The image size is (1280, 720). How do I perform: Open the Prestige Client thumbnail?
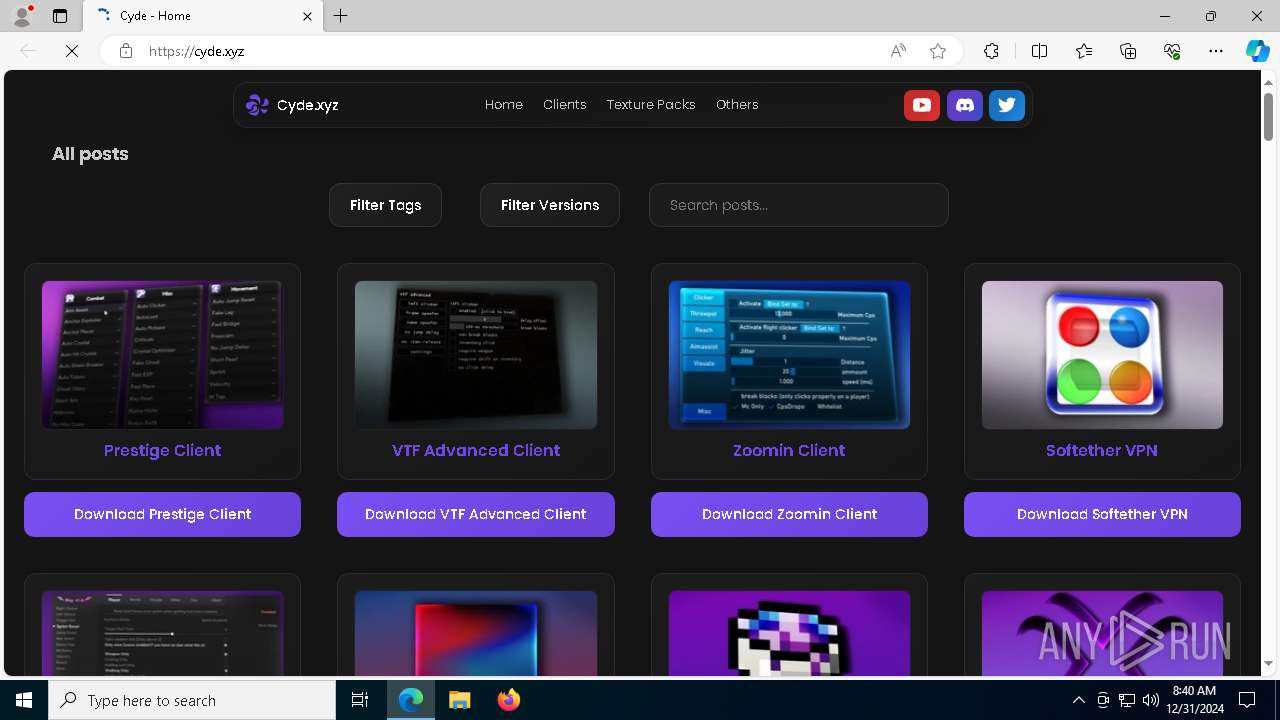[x=162, y=355]
